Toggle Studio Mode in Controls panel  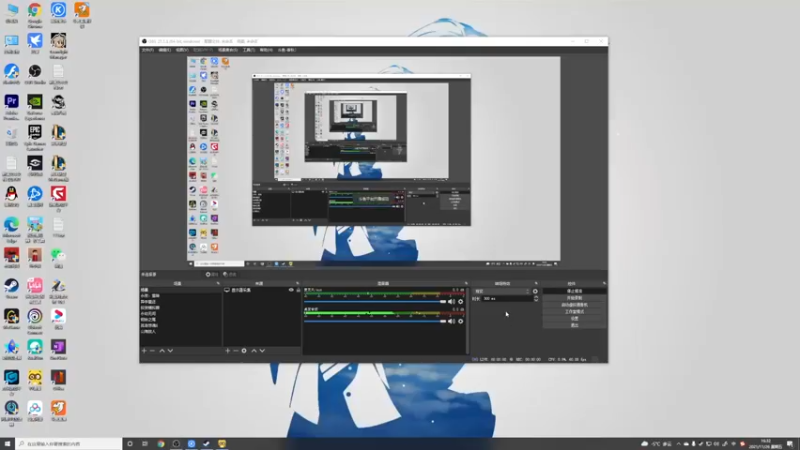click(x=574, y=311)
